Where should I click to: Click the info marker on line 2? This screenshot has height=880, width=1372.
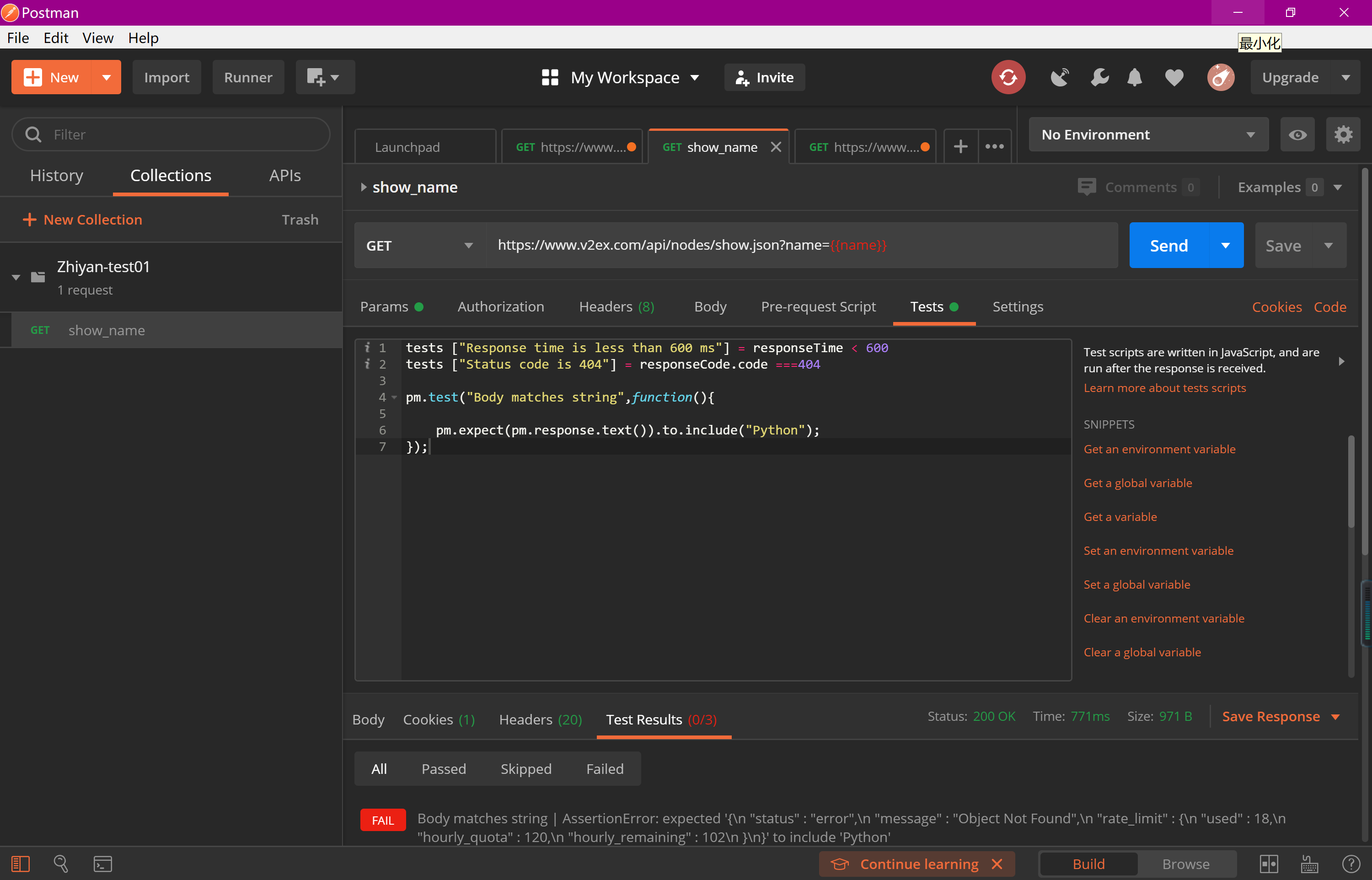[x=367, y=364]
